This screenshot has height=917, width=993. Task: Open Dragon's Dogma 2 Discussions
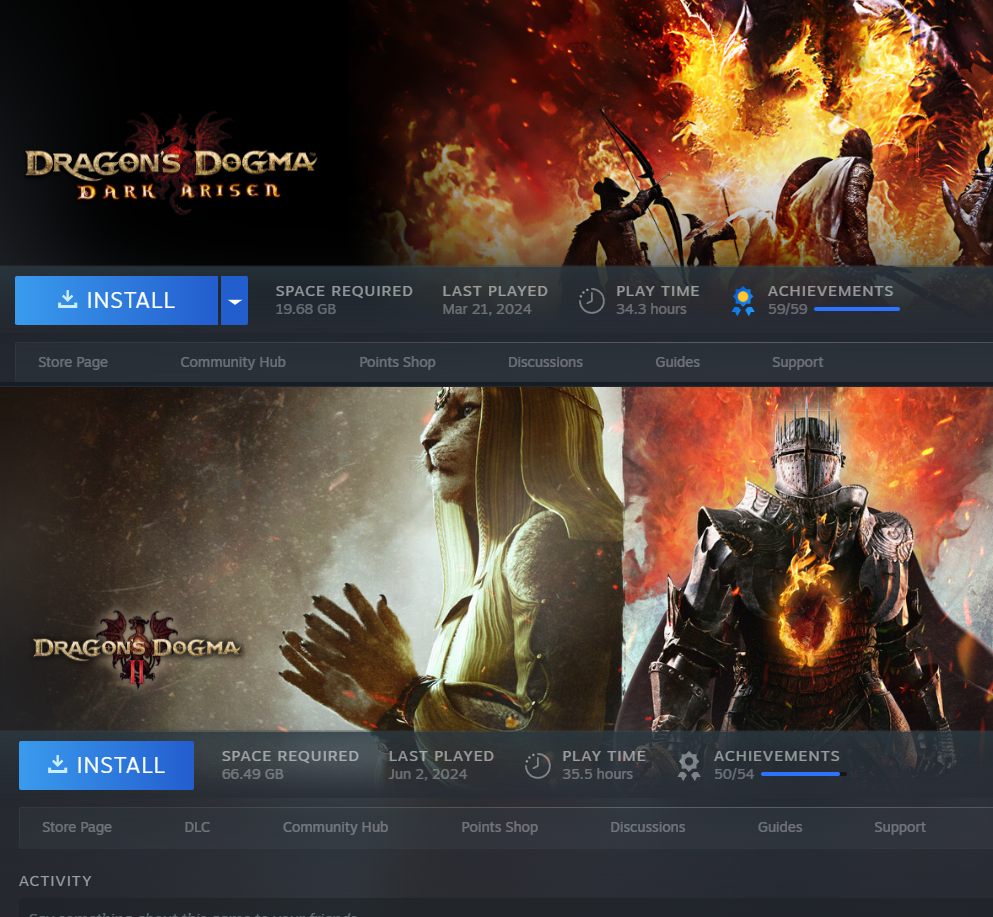647,827
